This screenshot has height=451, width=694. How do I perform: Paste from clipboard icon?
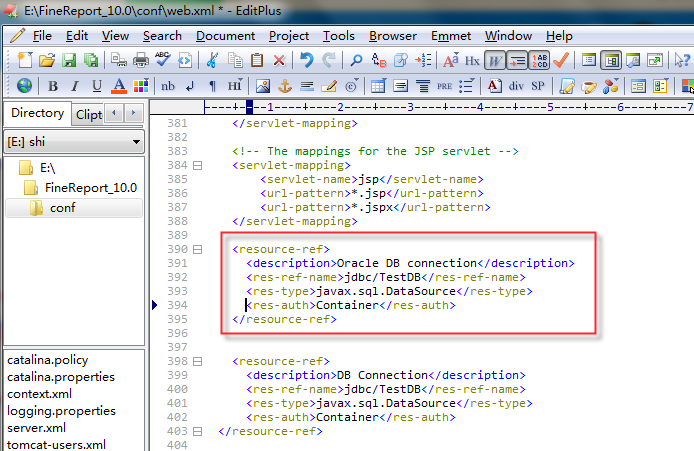click(x=257, y=60)
